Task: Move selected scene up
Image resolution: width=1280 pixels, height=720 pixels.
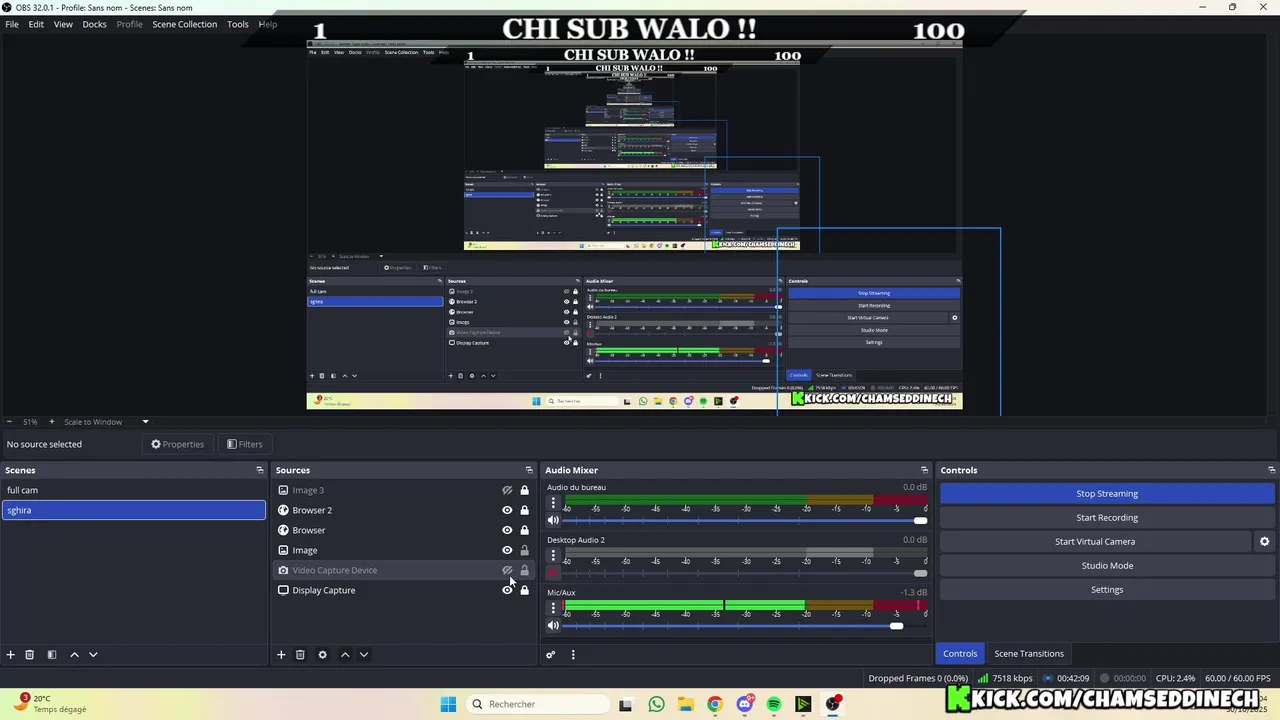Action: (74, 655)
